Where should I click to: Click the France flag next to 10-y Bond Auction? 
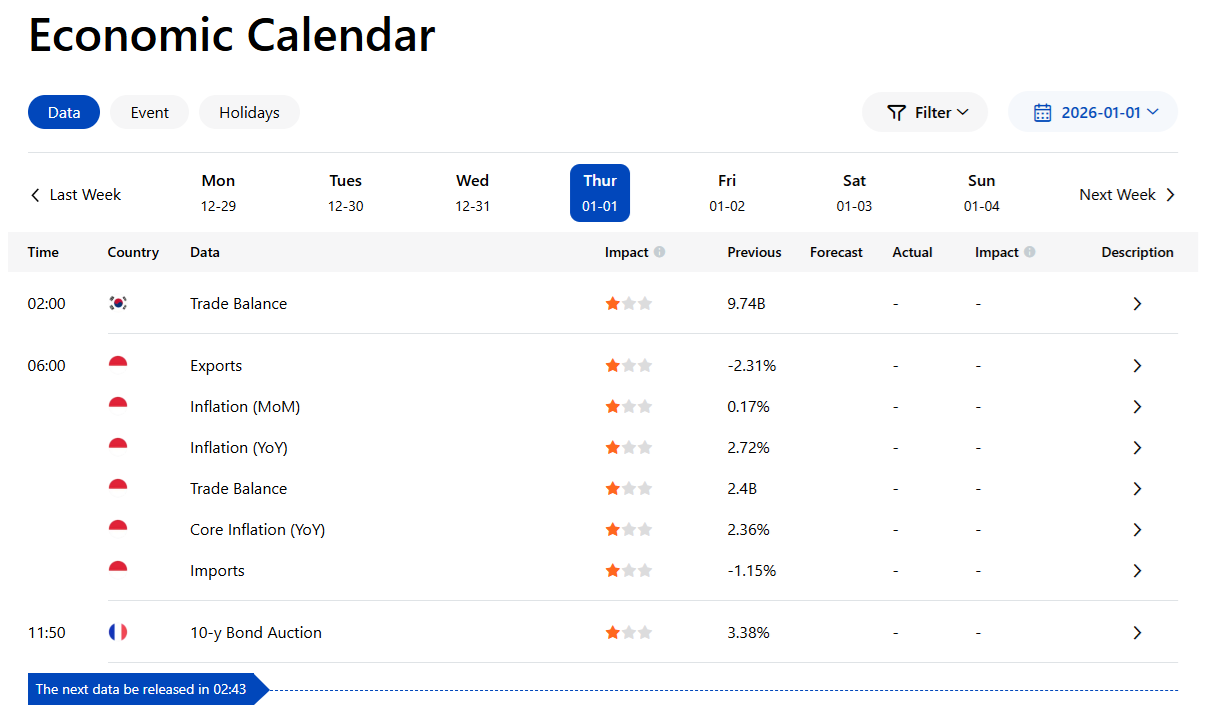(x=118, y=632)
